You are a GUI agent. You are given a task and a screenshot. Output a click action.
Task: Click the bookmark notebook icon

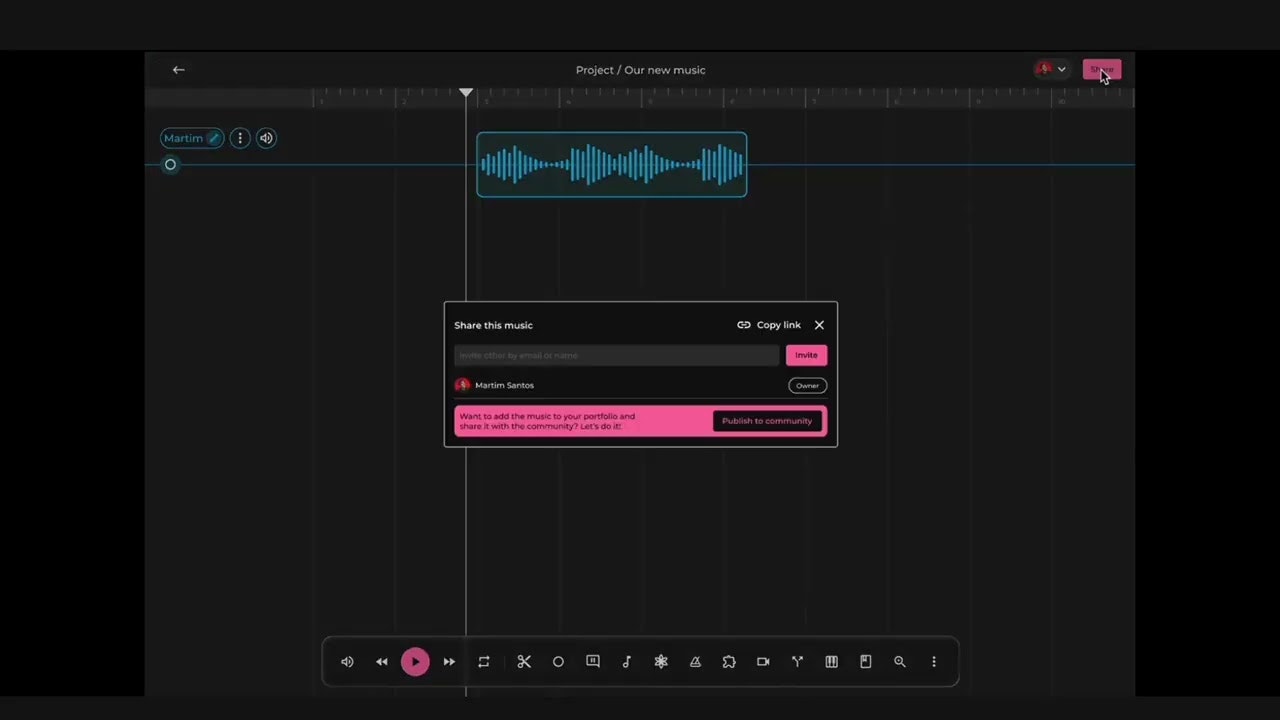point(866,662)
